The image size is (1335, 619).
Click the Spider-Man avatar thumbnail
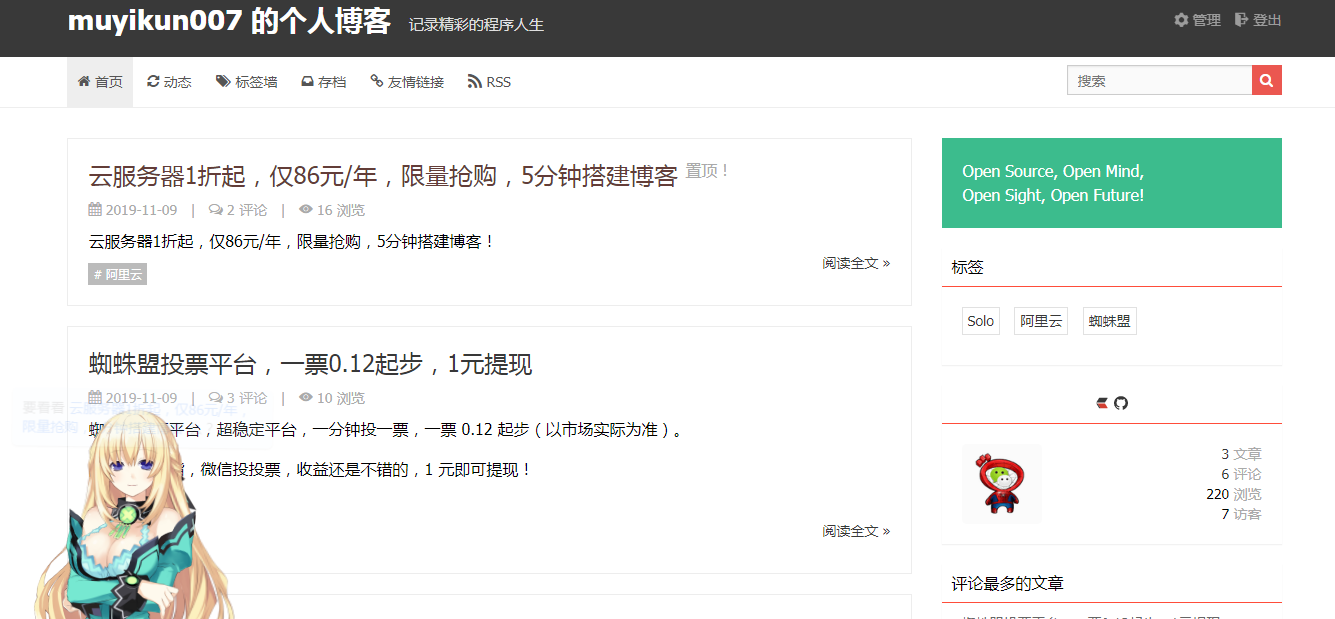1002,484
